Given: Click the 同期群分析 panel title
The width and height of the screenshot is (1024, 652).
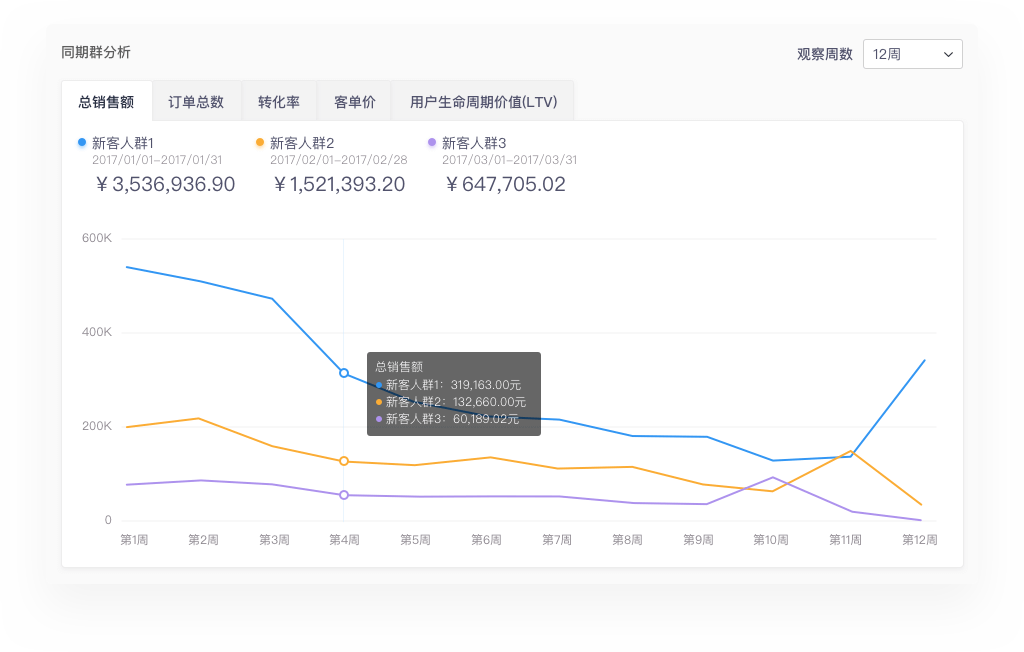Looking at the screenshot, I should coord(96,53).
